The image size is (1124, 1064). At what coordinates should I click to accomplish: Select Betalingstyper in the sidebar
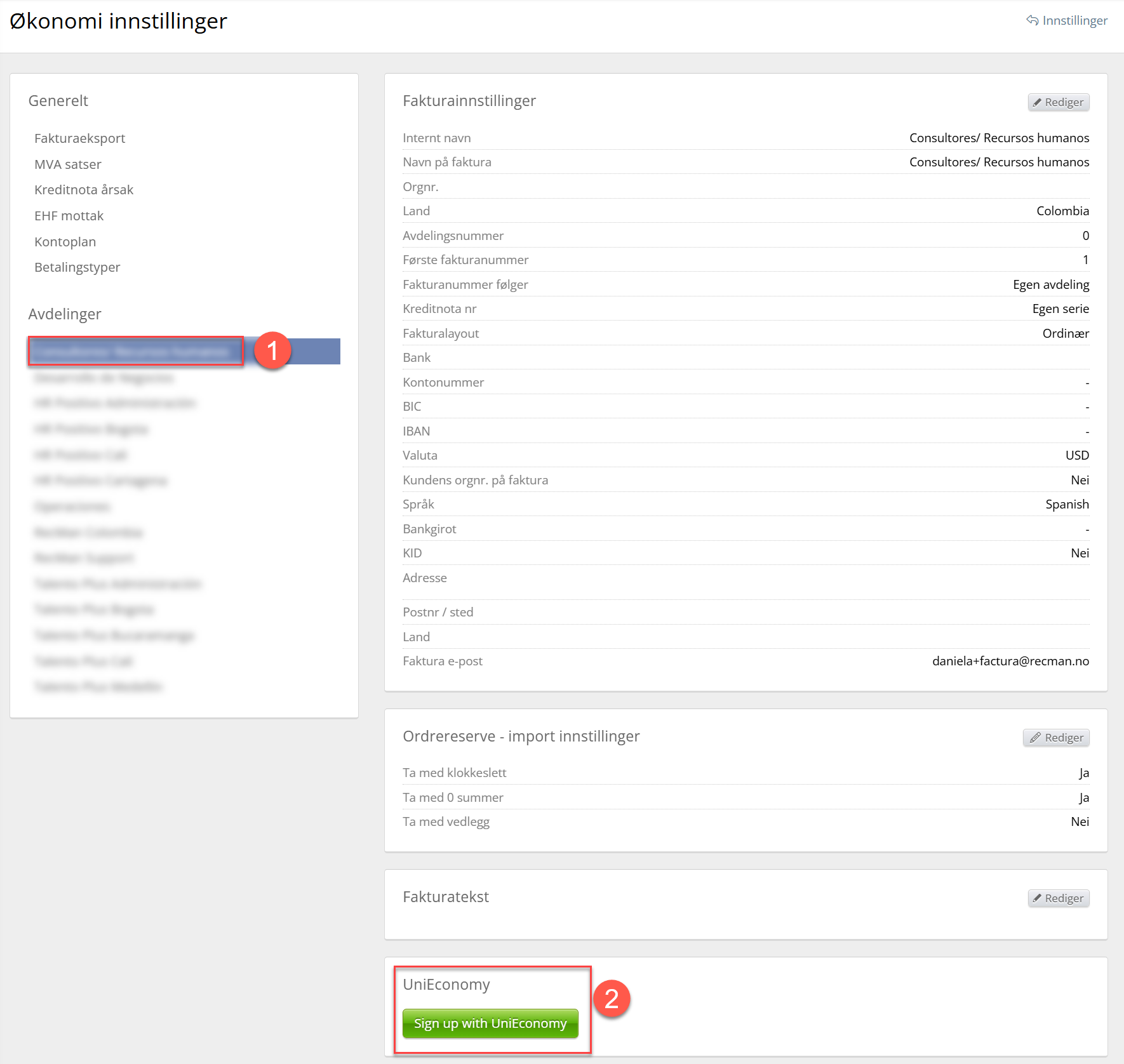tap(77, 267)
